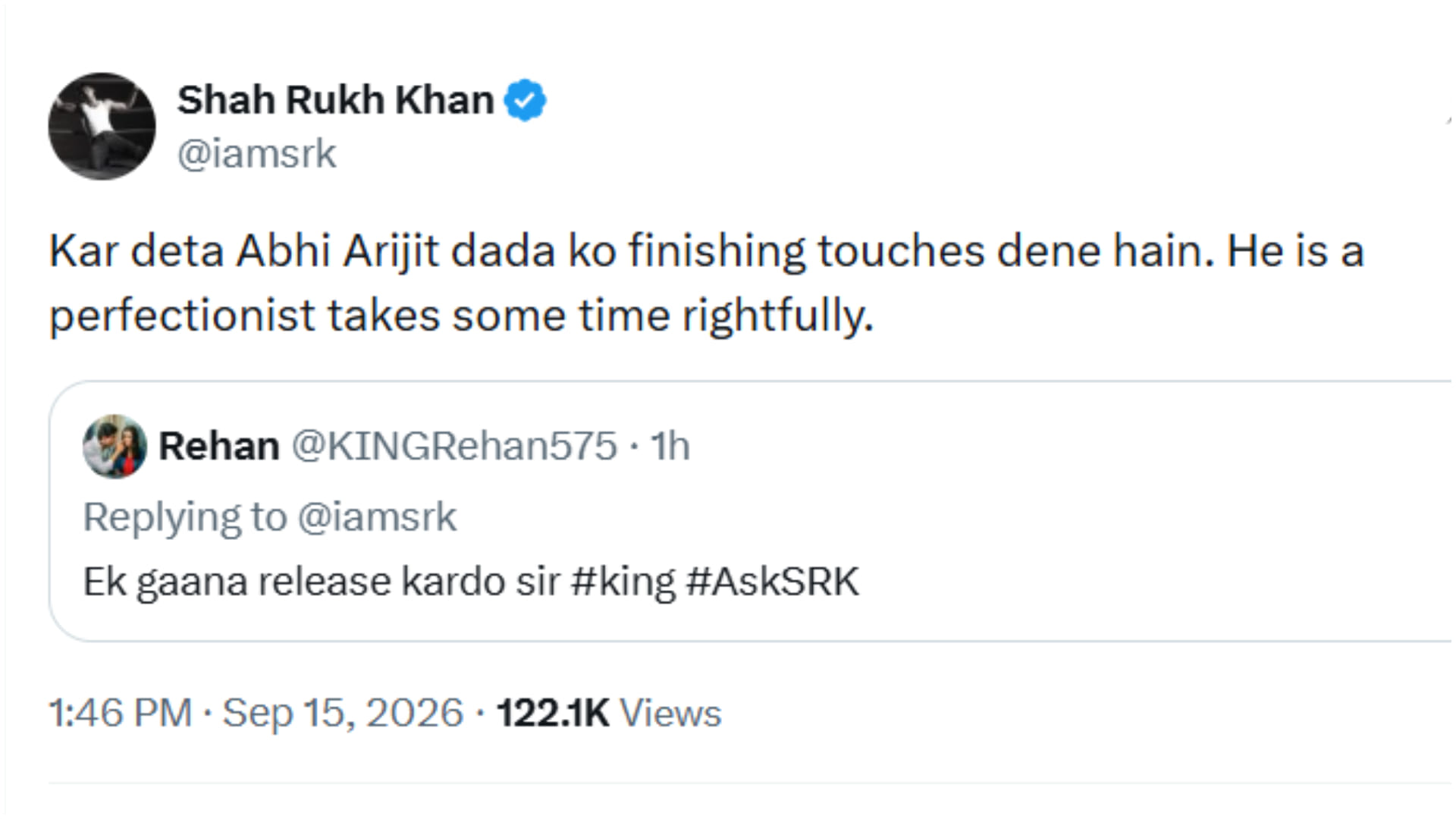This screenshot has height=819, width=1456.
Task: Open the #king hashtag
Action: coord(623,582)
